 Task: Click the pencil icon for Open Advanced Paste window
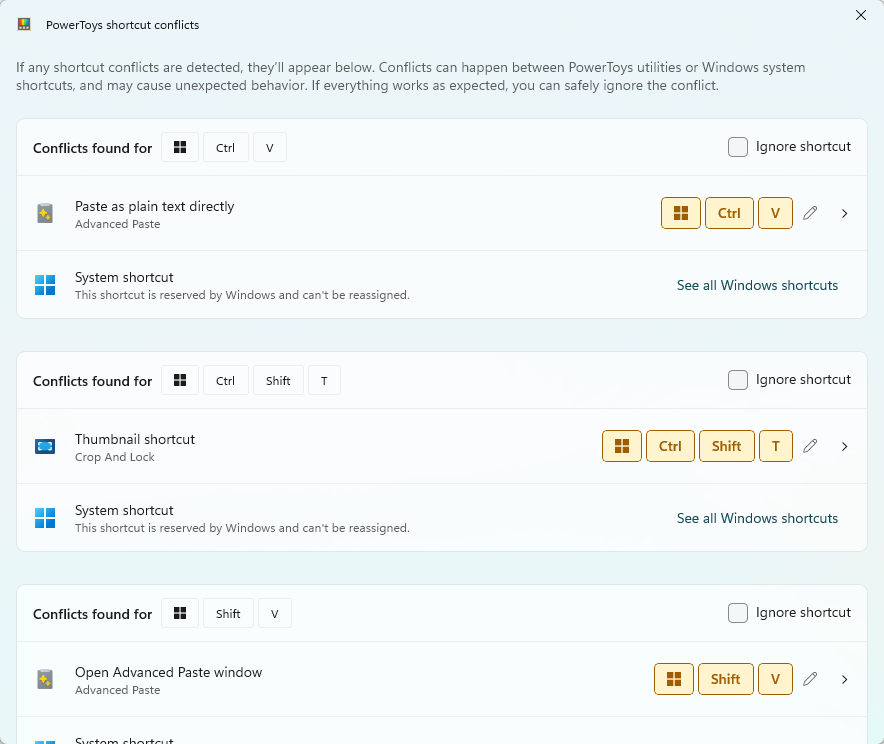810,678
